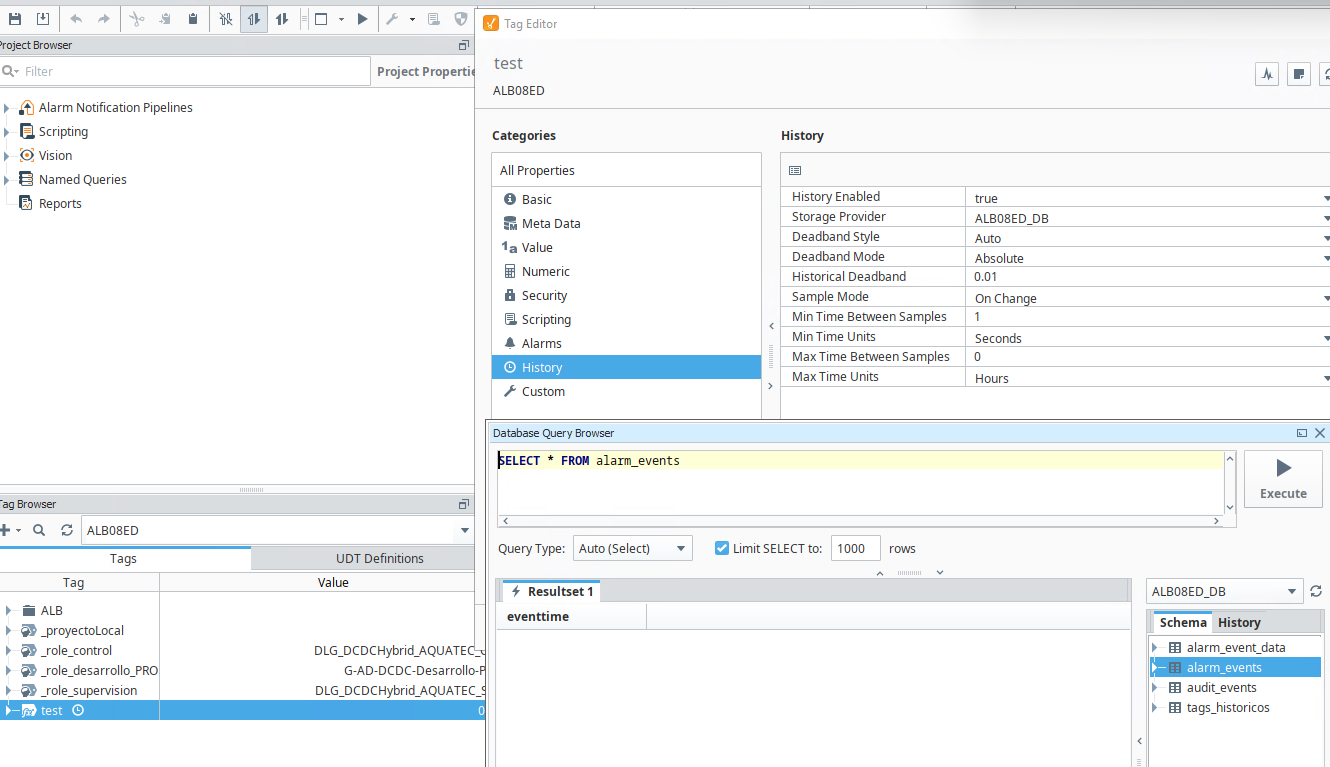Select Scripting in the Project Browser
This screenshot has width=1330, height=767.
[x=63, y=132]
